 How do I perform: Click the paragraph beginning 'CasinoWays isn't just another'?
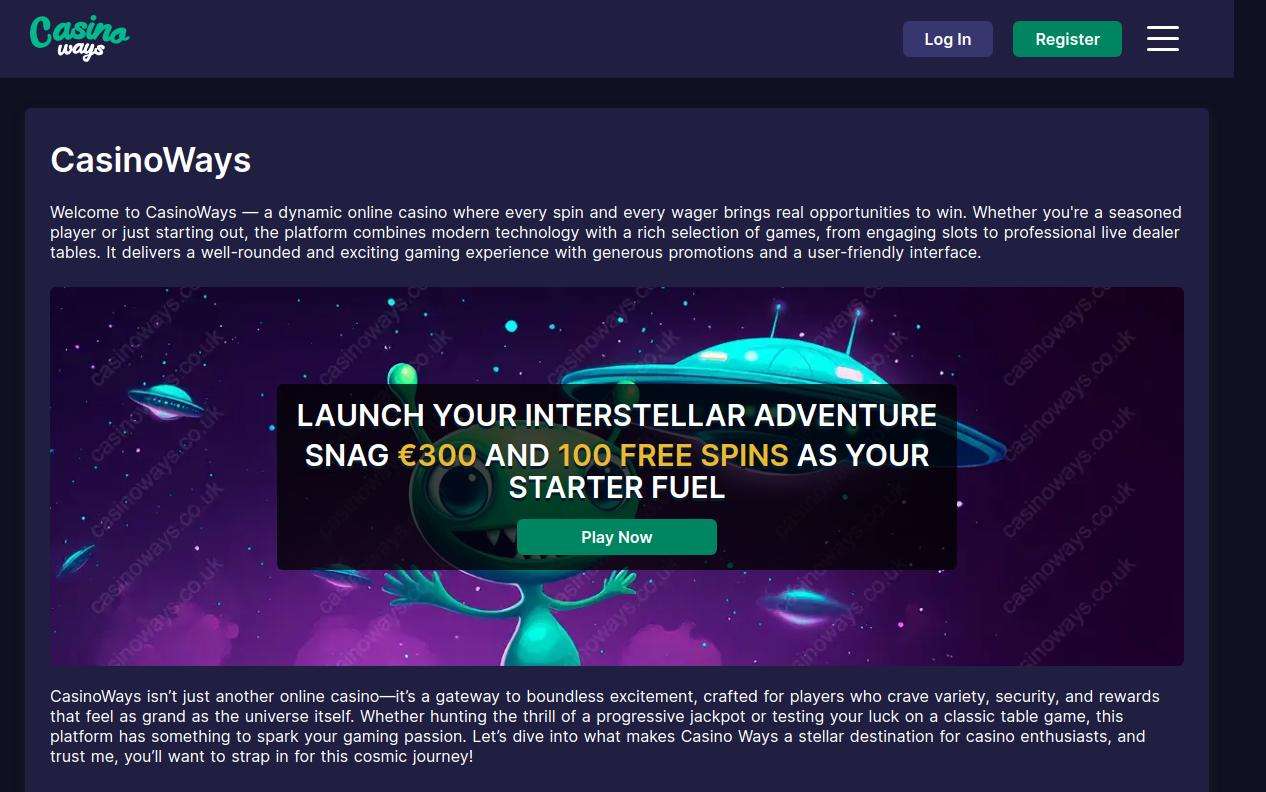pos(605,726)
